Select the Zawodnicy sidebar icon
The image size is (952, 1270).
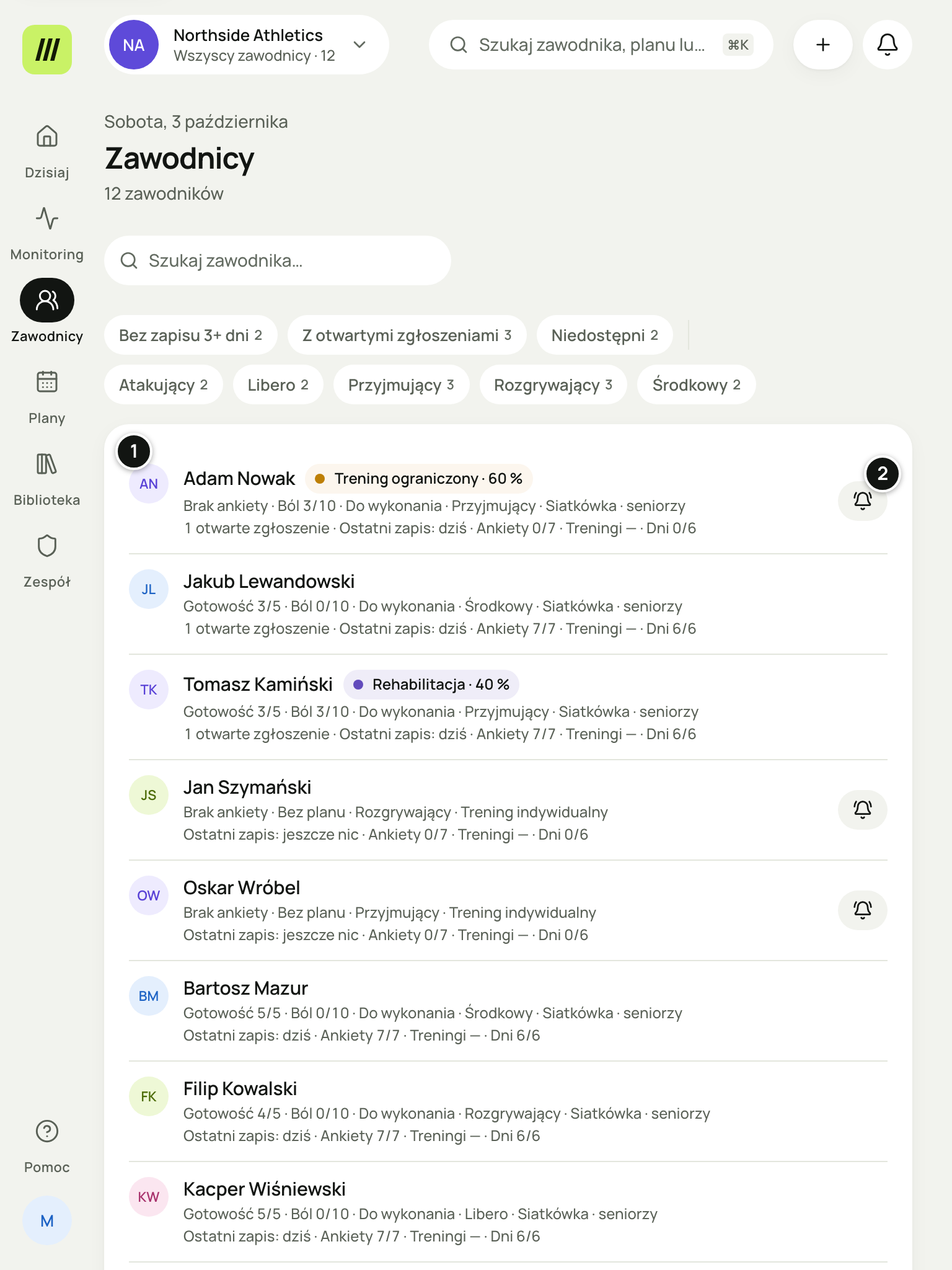47,300
